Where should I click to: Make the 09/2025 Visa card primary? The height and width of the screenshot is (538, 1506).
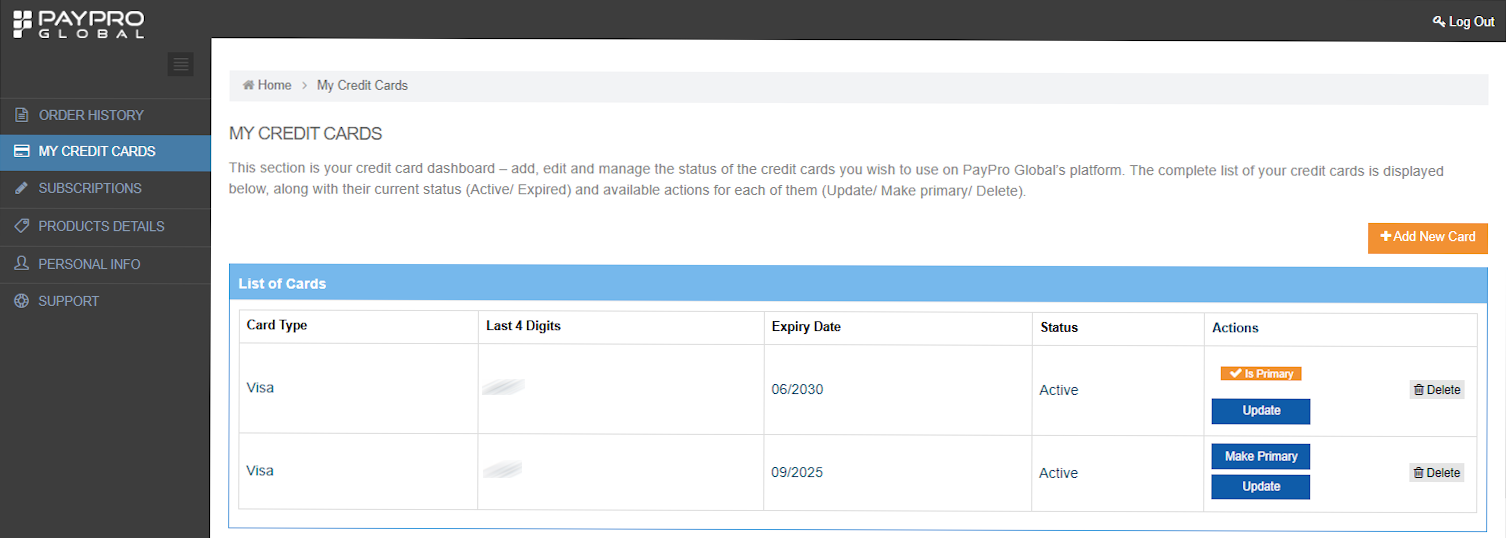1260,457
